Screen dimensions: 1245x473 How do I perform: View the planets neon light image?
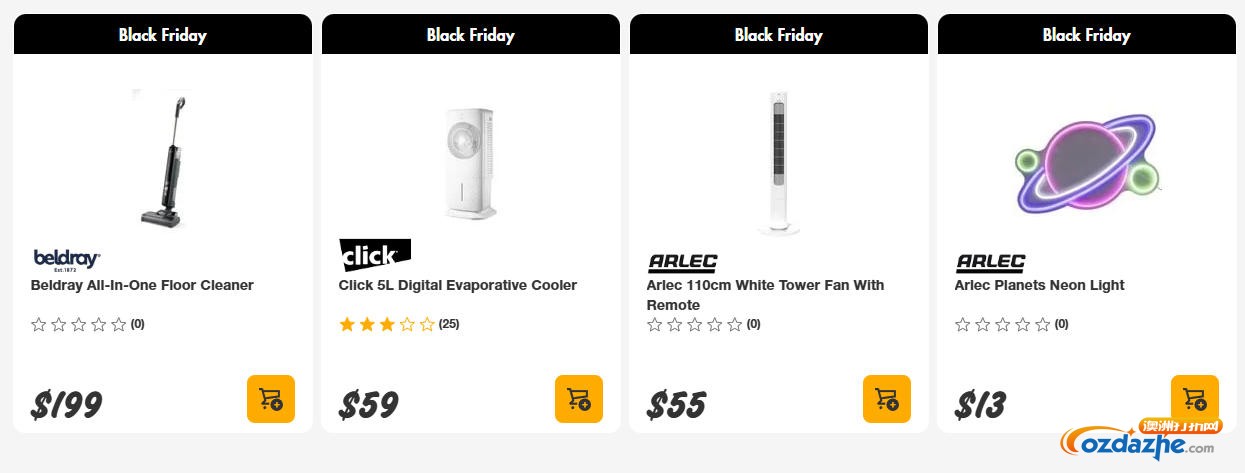[1086, 162]
